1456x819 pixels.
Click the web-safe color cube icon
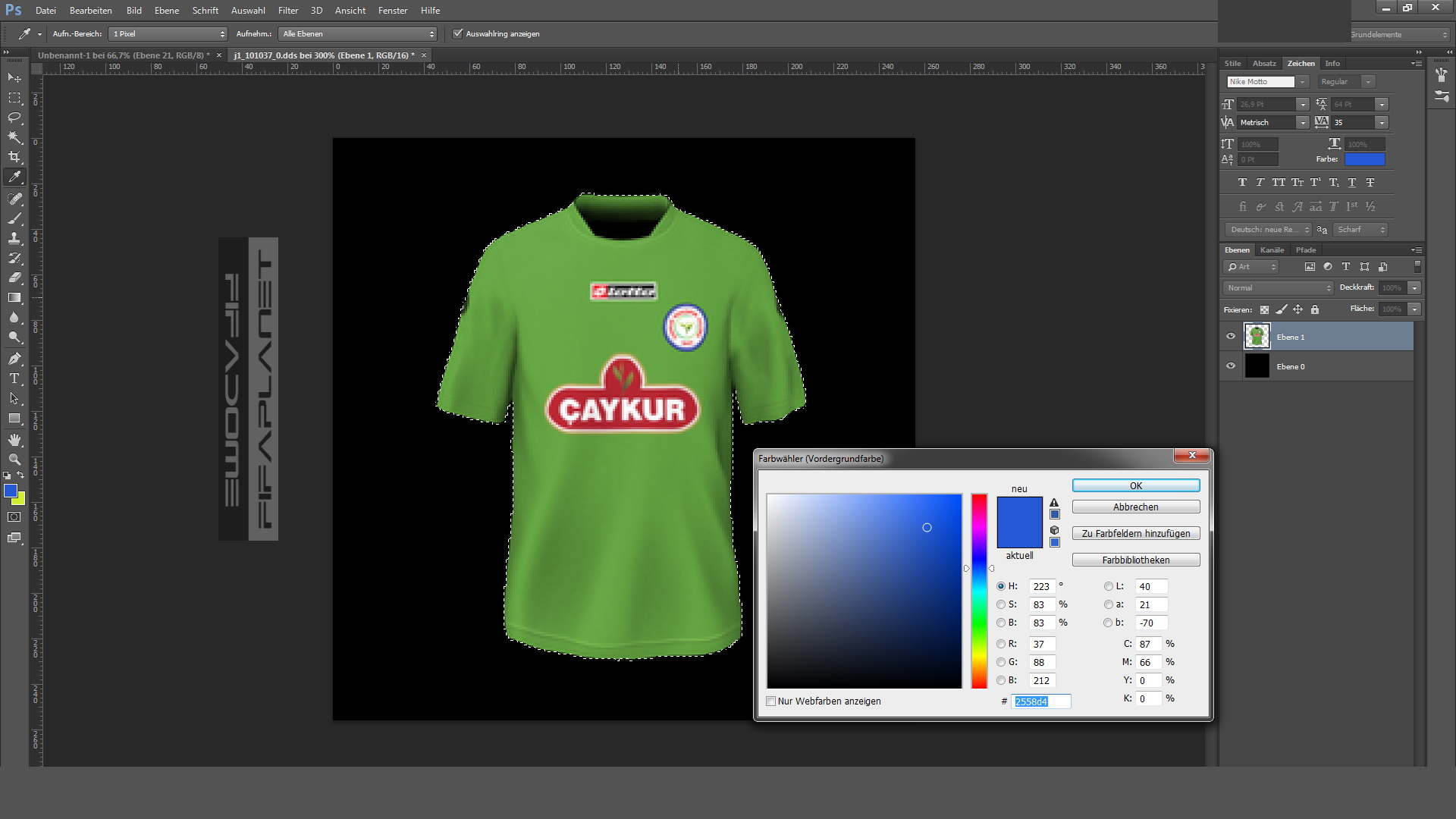pos(1054,530)
